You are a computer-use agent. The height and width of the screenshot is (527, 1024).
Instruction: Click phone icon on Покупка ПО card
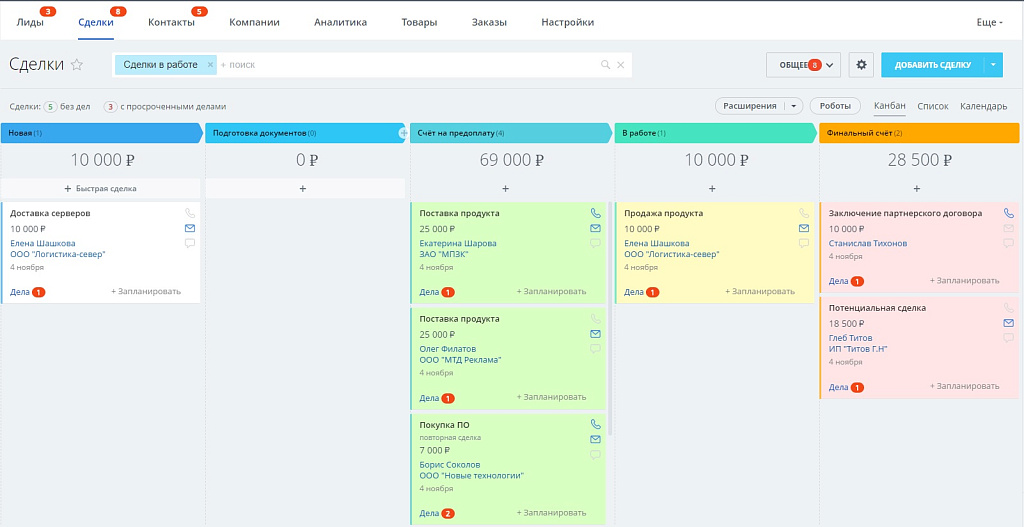click(x=596, y=424)
